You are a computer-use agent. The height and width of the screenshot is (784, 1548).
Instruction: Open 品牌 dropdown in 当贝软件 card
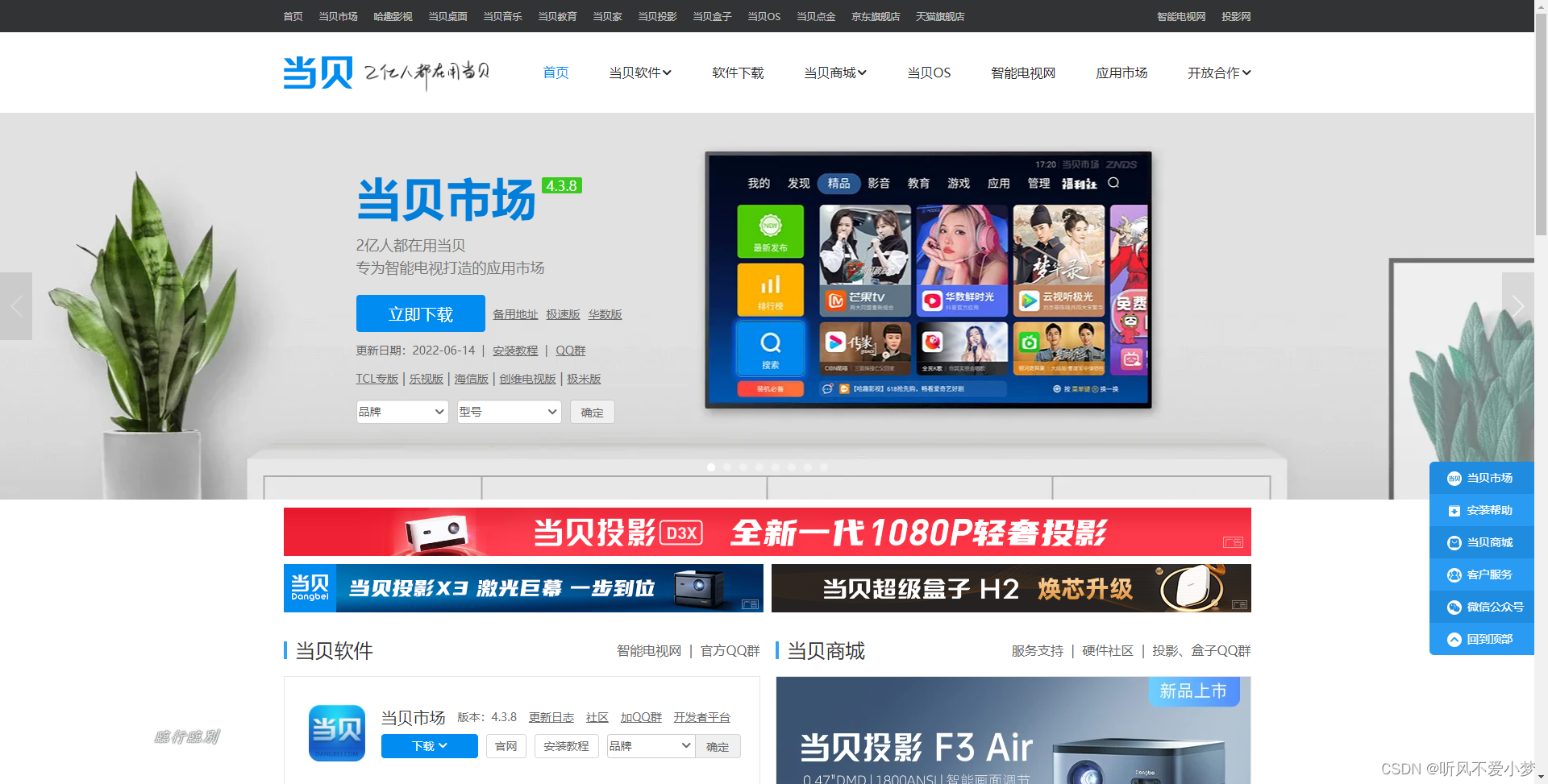tap(651, 746)
